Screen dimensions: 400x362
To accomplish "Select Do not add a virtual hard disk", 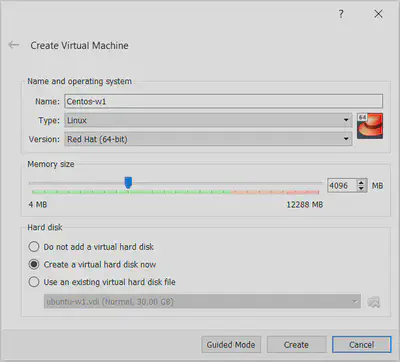I will pyautogui.click(x=34, y=247).
